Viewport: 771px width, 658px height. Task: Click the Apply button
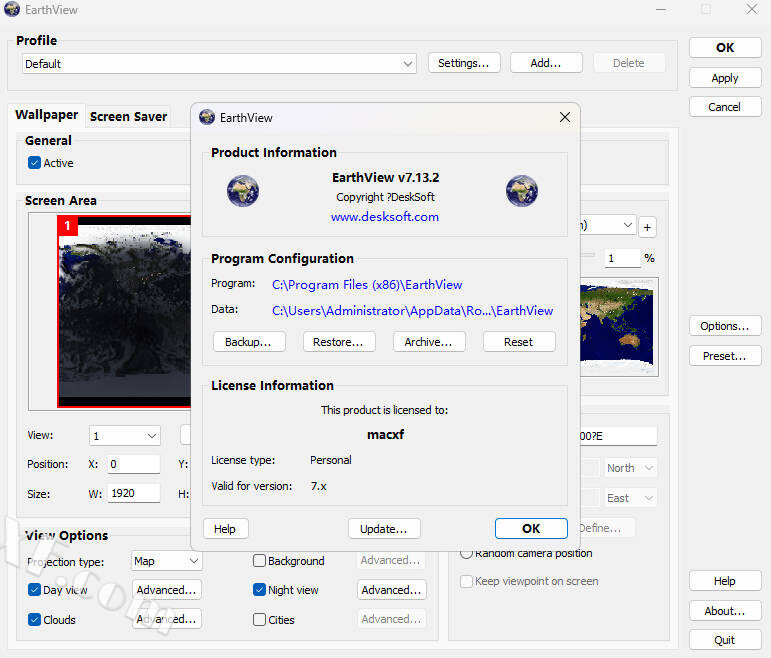725,78
